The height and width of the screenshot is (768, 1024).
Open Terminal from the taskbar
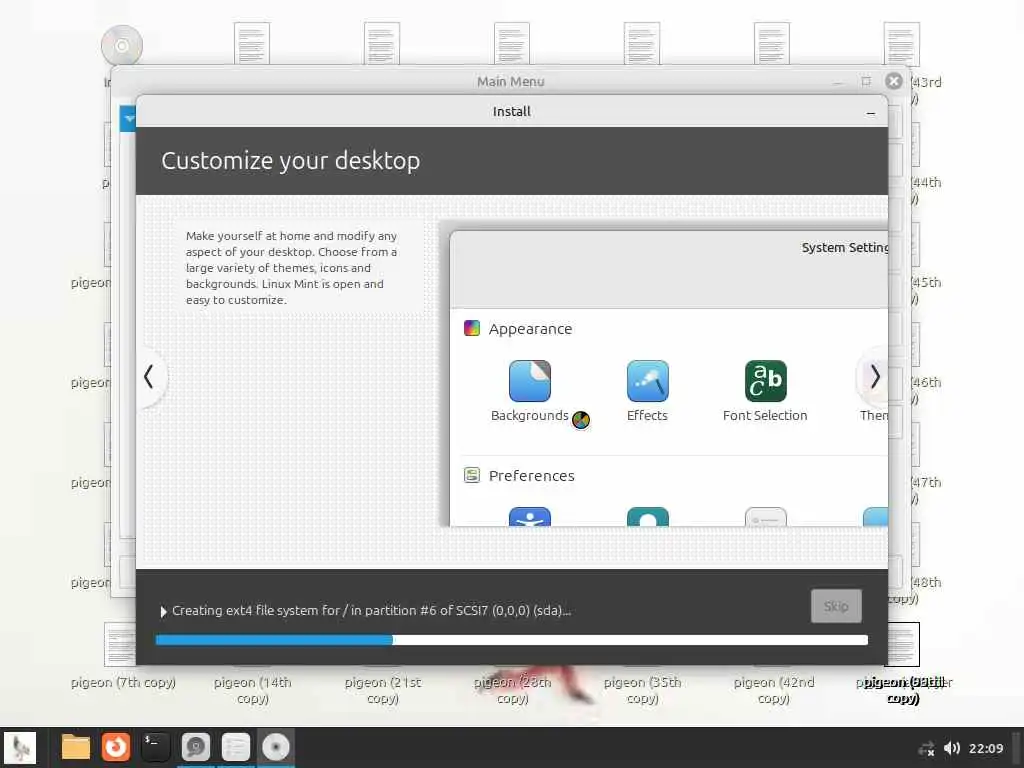[155, 747]
